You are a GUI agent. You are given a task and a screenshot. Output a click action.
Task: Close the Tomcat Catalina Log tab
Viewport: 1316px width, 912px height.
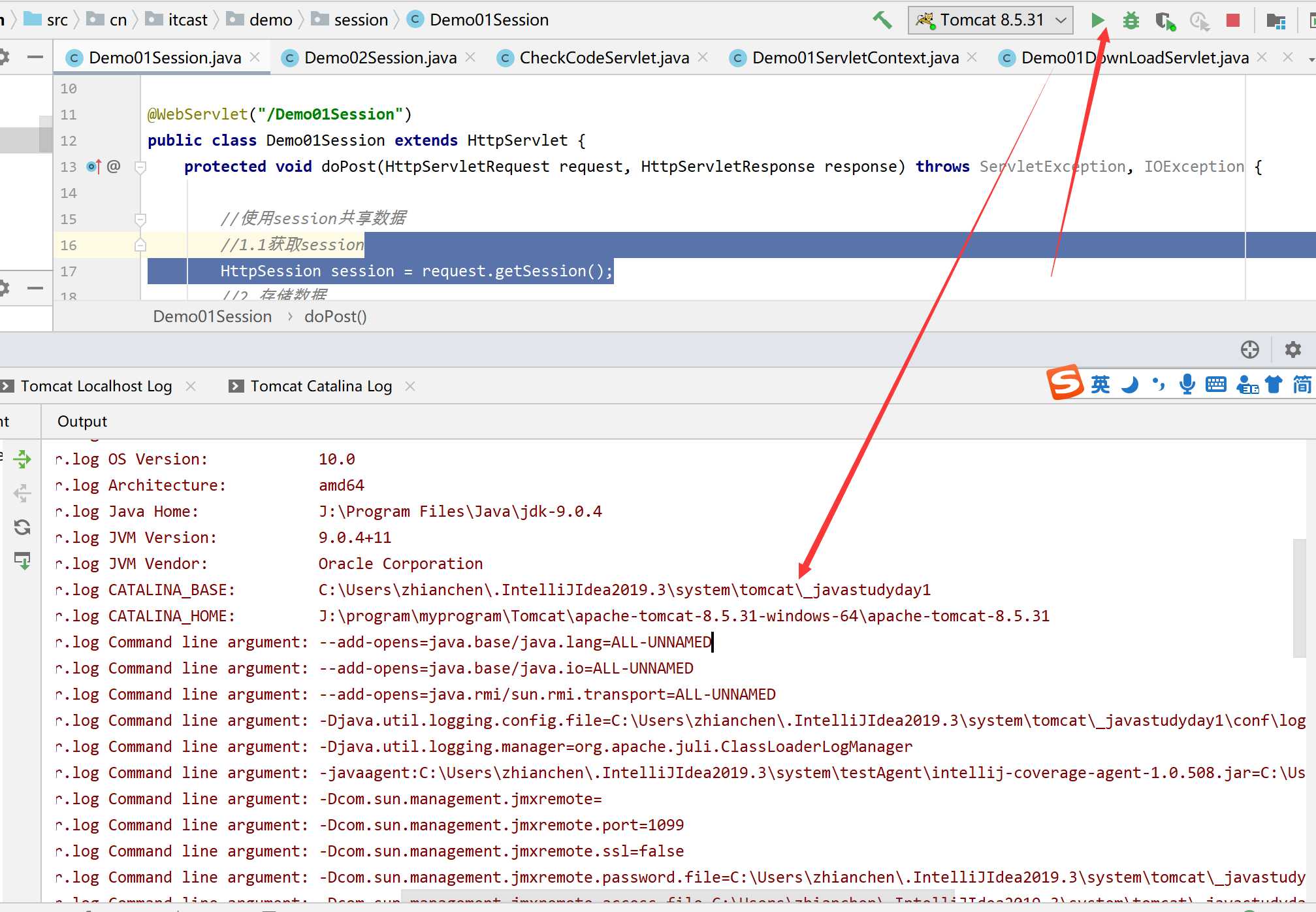tap(410, 386)
